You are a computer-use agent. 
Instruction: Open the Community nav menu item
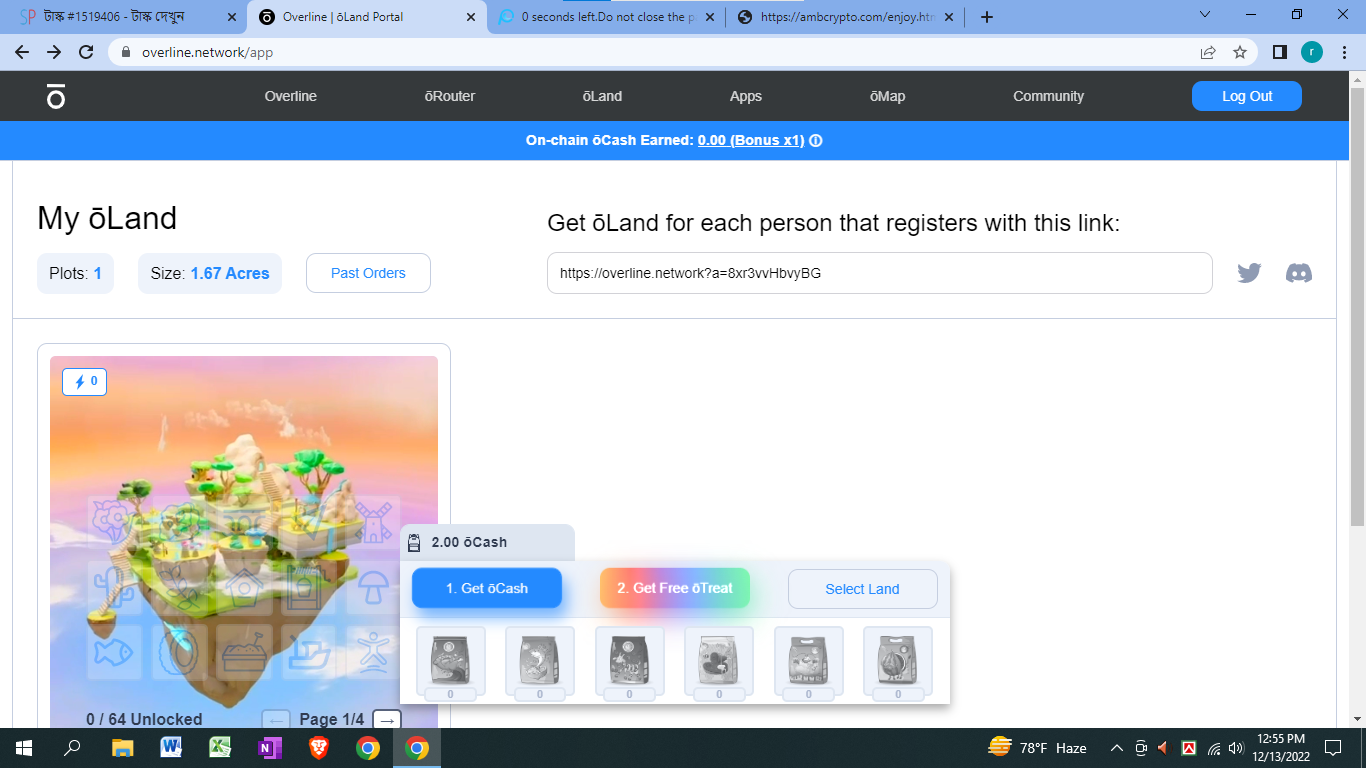(x=1048, y=96)
